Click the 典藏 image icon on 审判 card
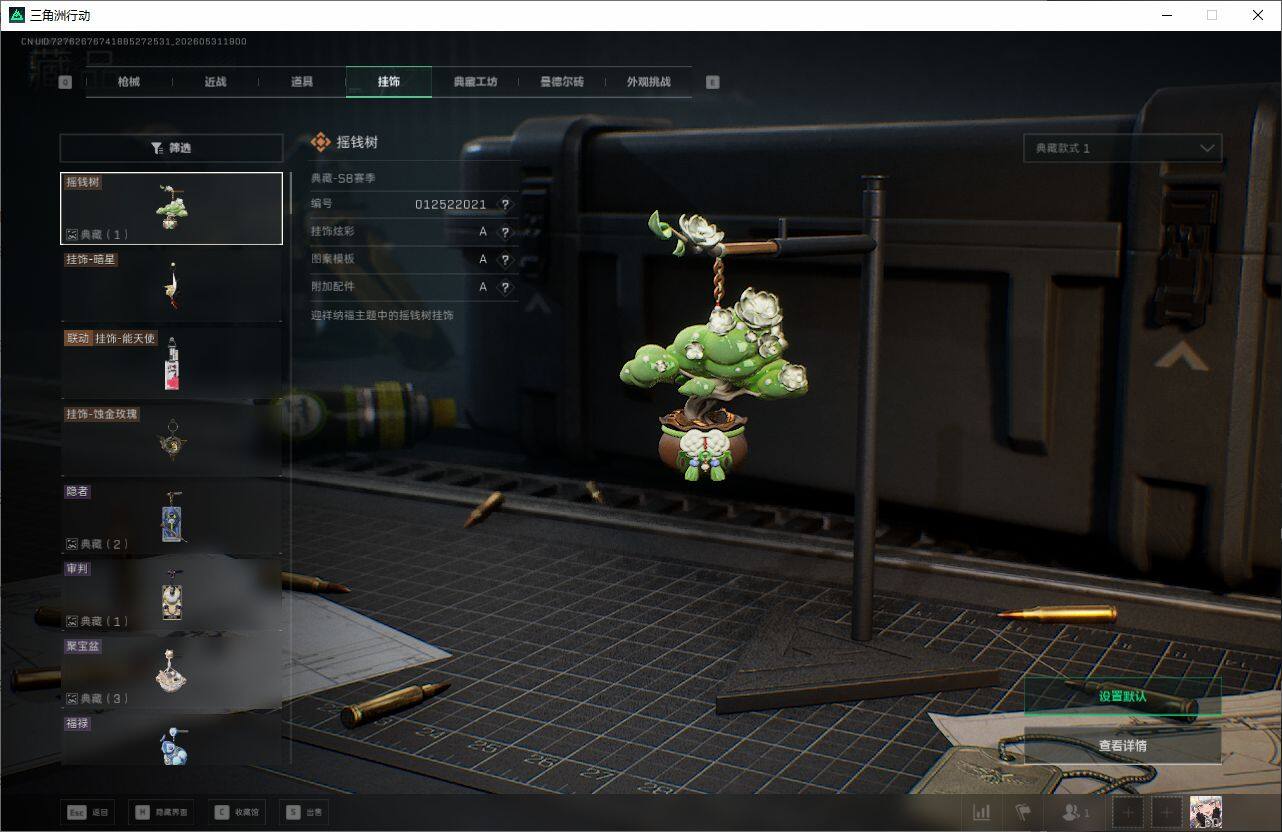This screenshot has width=1282, height=832. coord(72,621)
